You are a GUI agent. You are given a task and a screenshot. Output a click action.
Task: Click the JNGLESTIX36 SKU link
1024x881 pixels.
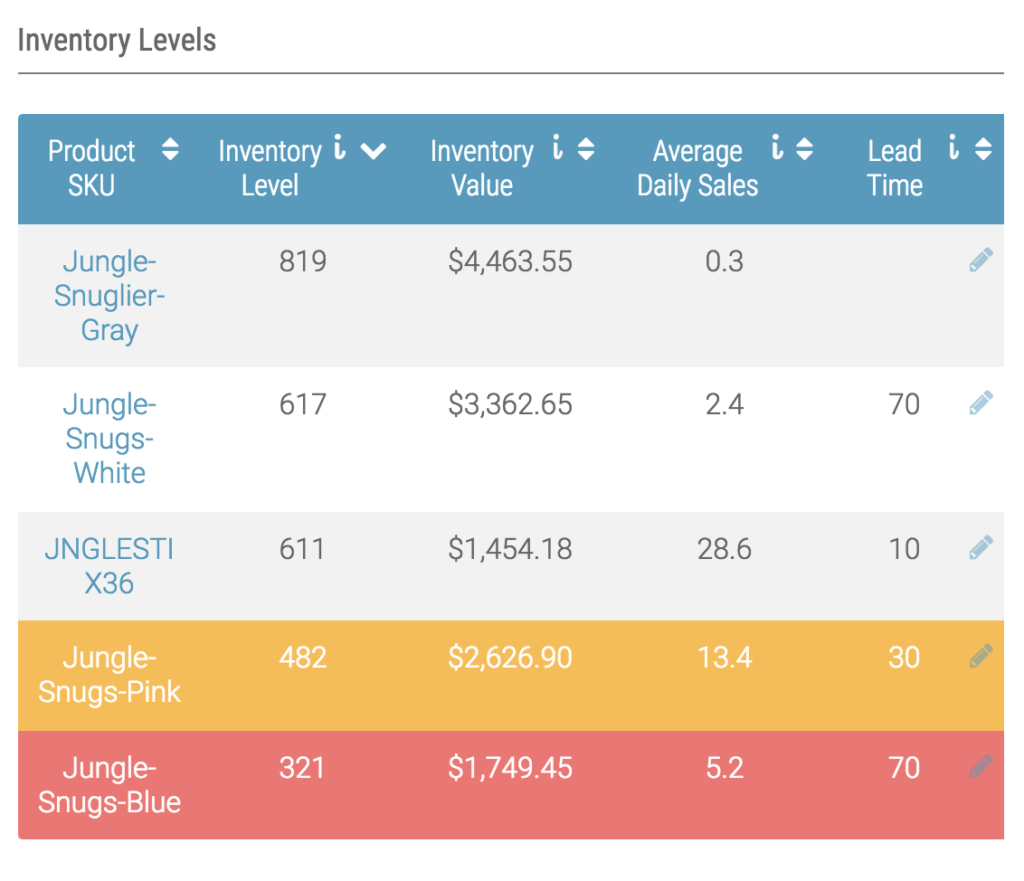pyautogui.click(x=109, y=565)
